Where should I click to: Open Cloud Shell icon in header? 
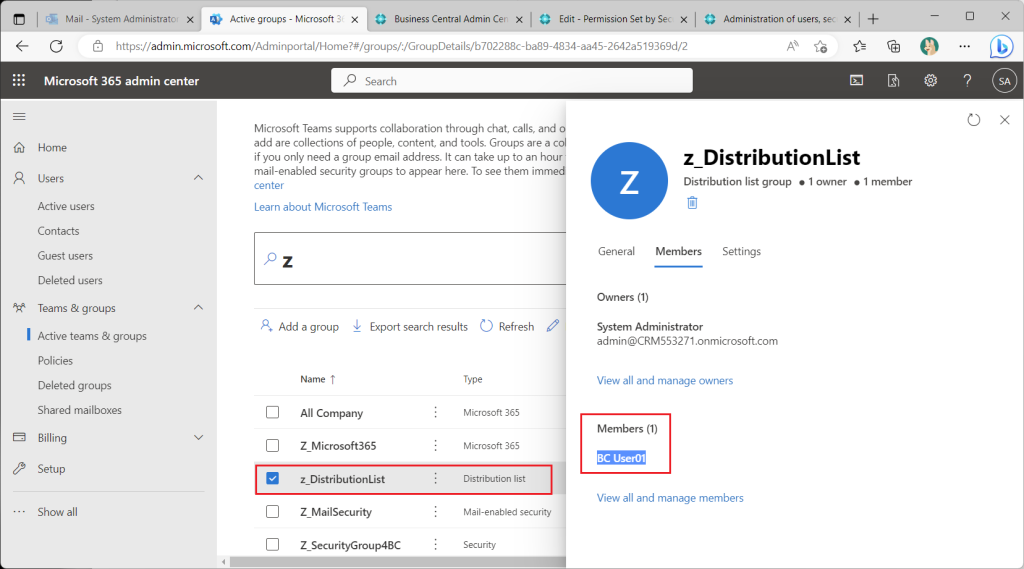click(x=856, y=80)
